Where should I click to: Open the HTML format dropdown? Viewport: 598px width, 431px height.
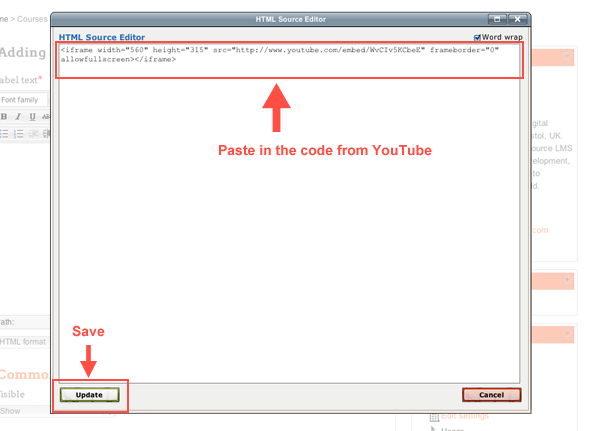tap(25, 342)
